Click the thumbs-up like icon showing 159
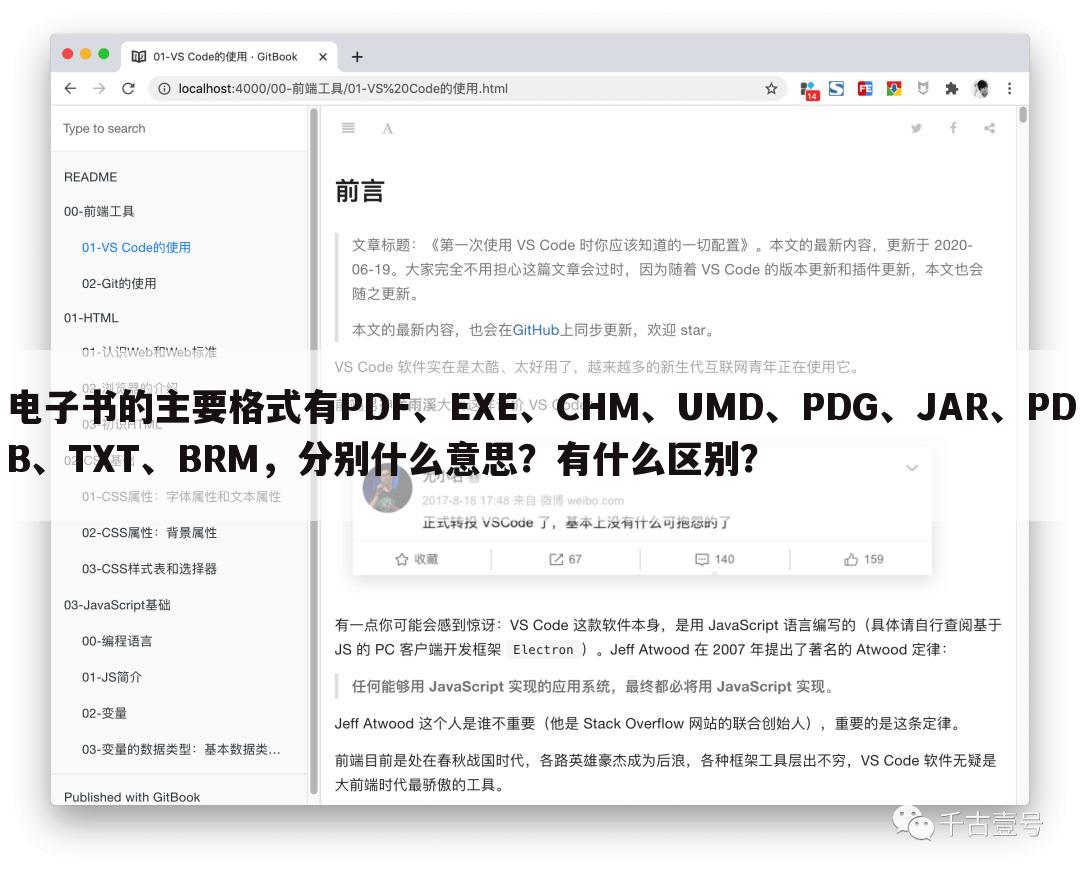 pyautogui.click(x=851, y=559)
